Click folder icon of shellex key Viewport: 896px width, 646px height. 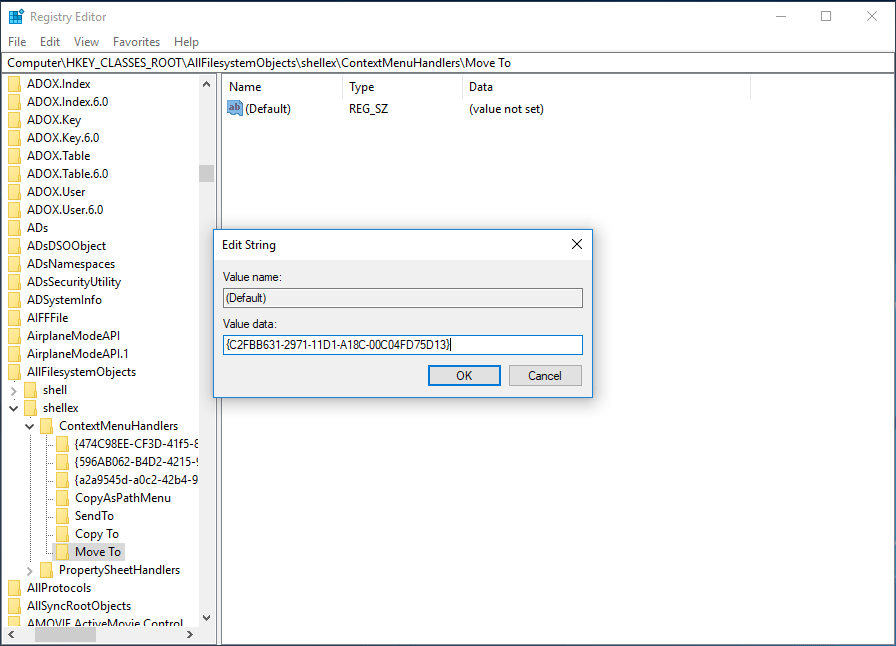31,408
